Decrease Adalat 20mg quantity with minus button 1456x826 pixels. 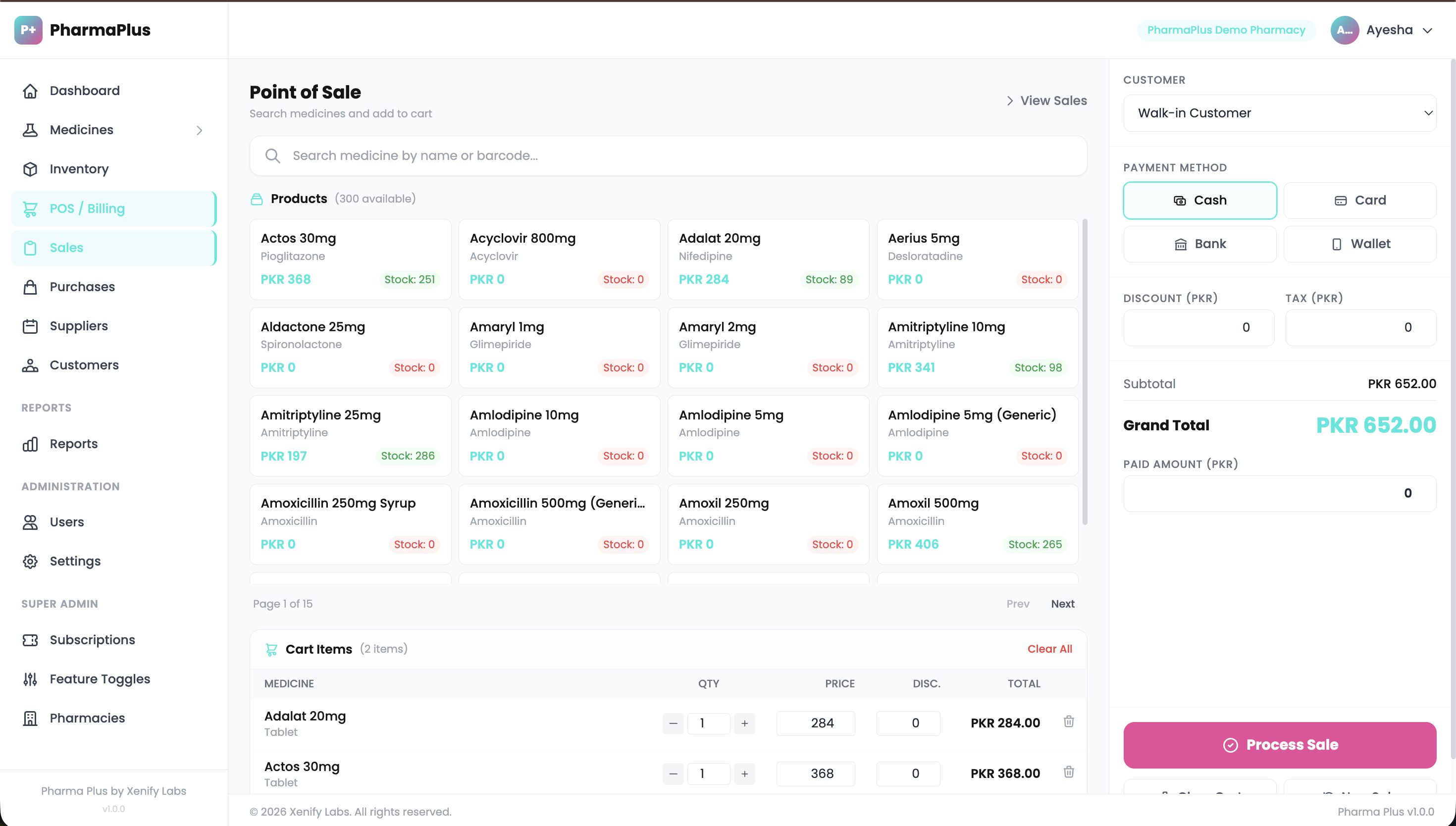pos(673,723)
